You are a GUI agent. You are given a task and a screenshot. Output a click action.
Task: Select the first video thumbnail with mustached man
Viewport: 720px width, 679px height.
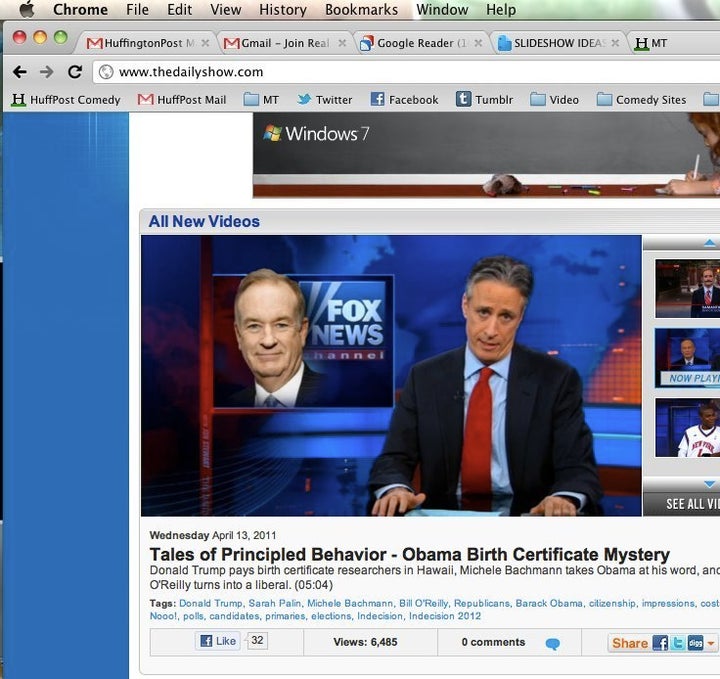[687, 288]
